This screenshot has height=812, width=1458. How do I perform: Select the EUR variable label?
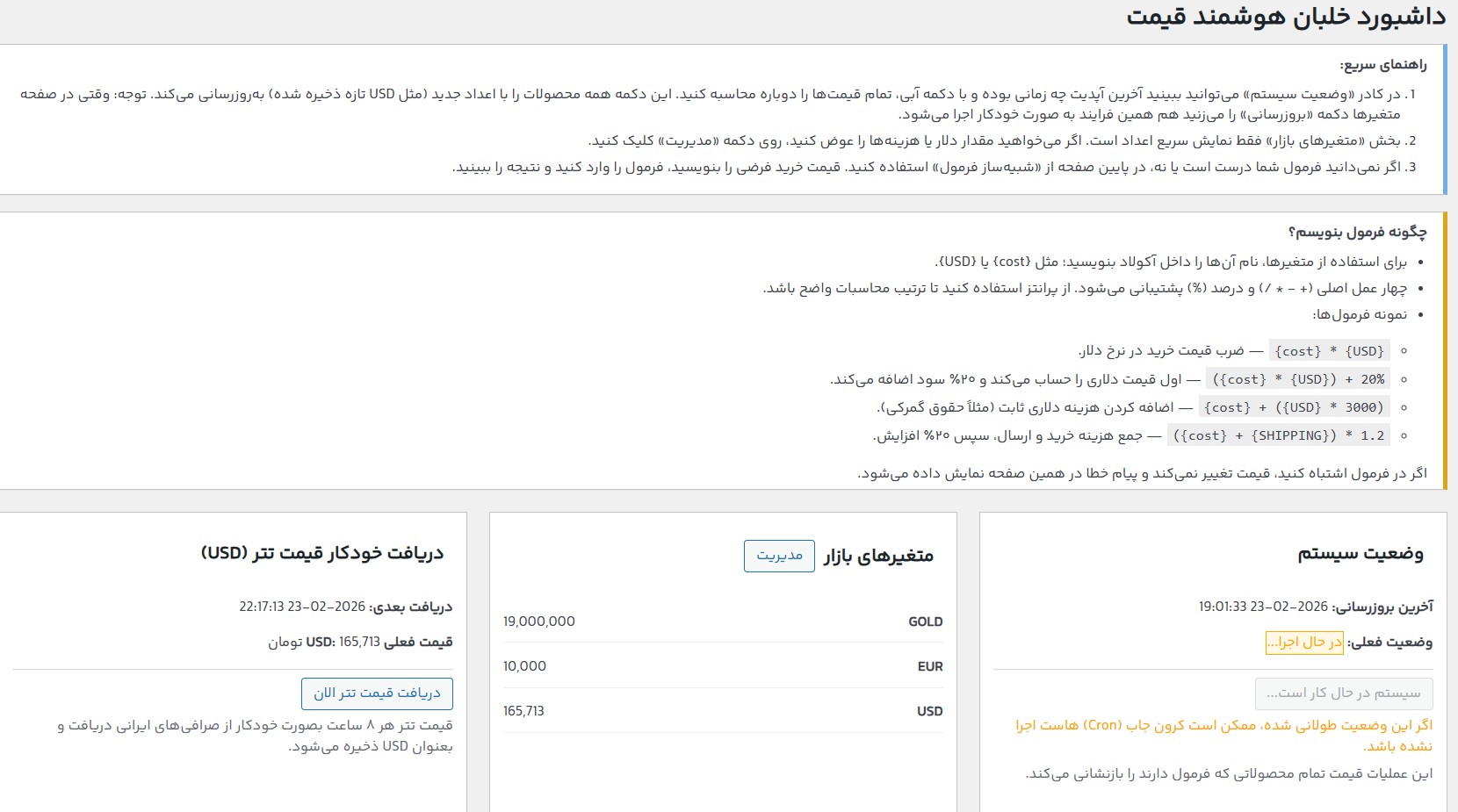point(930,666)
